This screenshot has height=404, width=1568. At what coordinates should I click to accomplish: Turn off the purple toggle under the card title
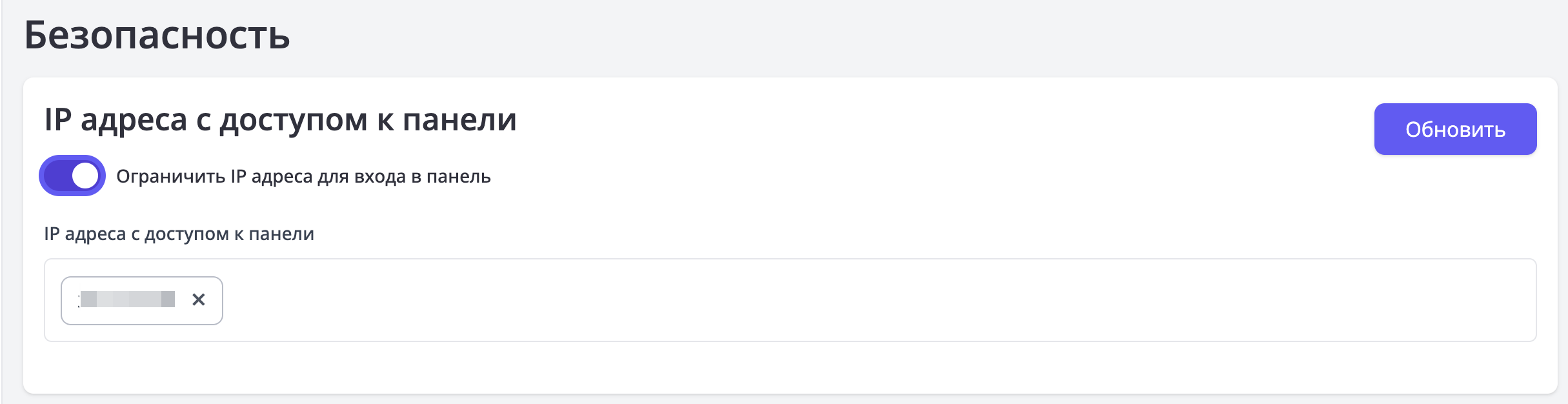[72, 176]
